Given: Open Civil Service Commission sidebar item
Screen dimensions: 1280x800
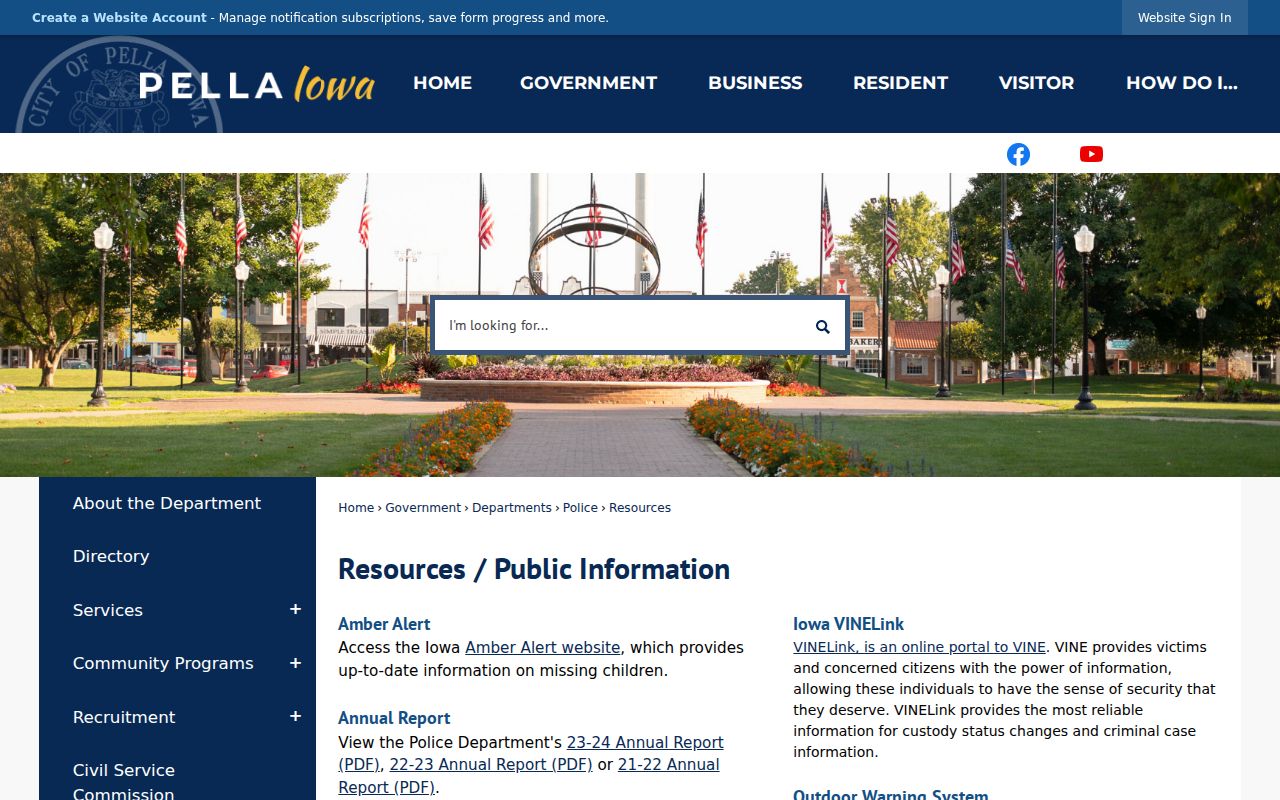Looking at the screenshot, I should (x=124, y=782).
